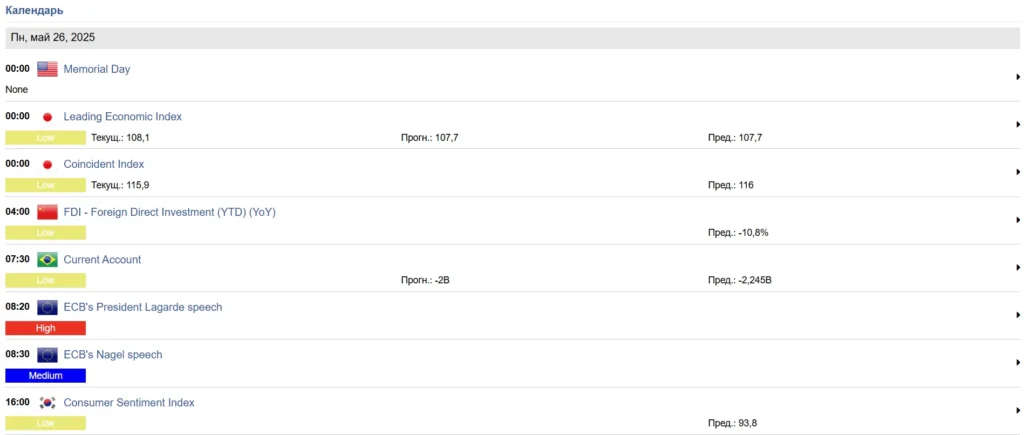Image resolution: width=1024 pixels, height=435 pixels.
Task: Click the South Korea flag beside Consumer Sentiment
Action: coord(47,403)
